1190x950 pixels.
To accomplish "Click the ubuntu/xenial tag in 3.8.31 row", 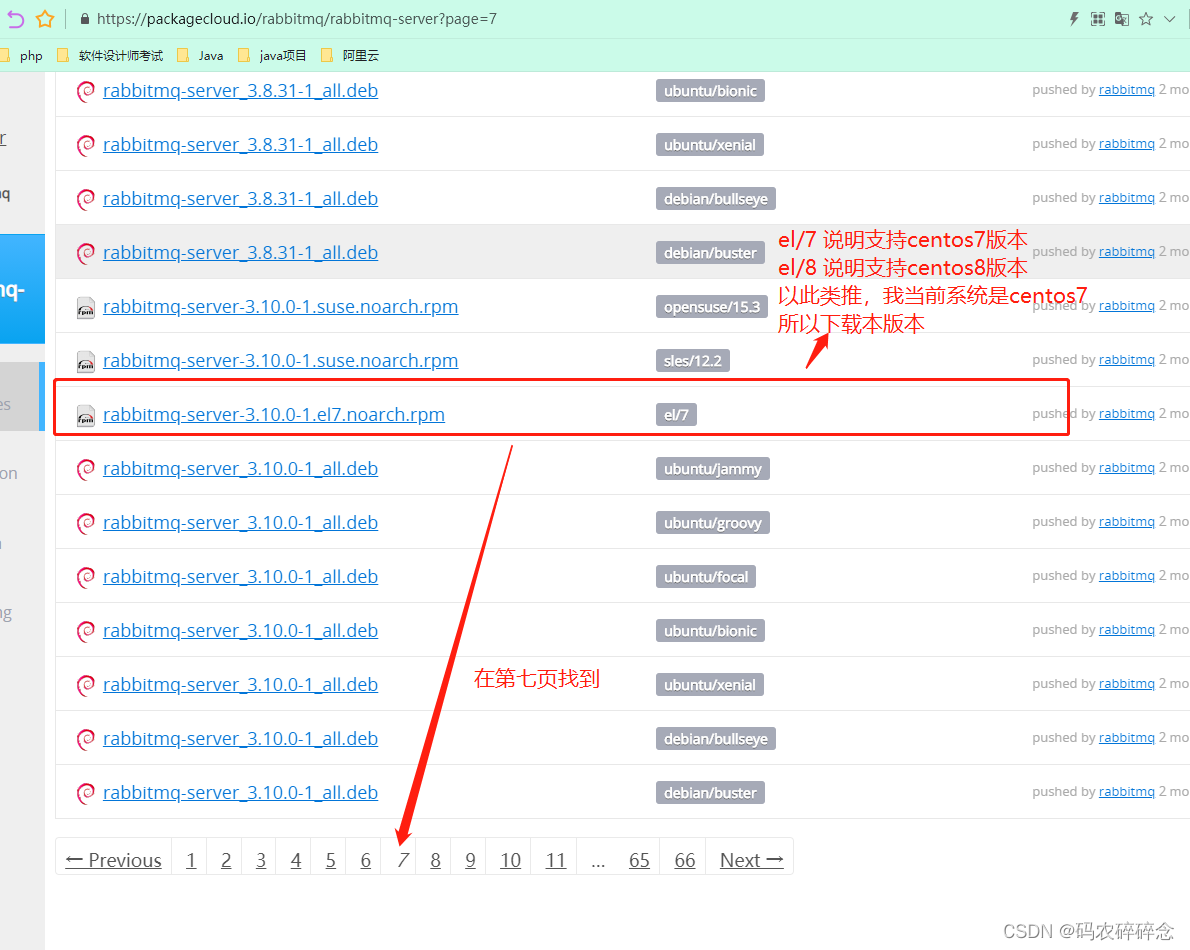I will pos(710,145).
